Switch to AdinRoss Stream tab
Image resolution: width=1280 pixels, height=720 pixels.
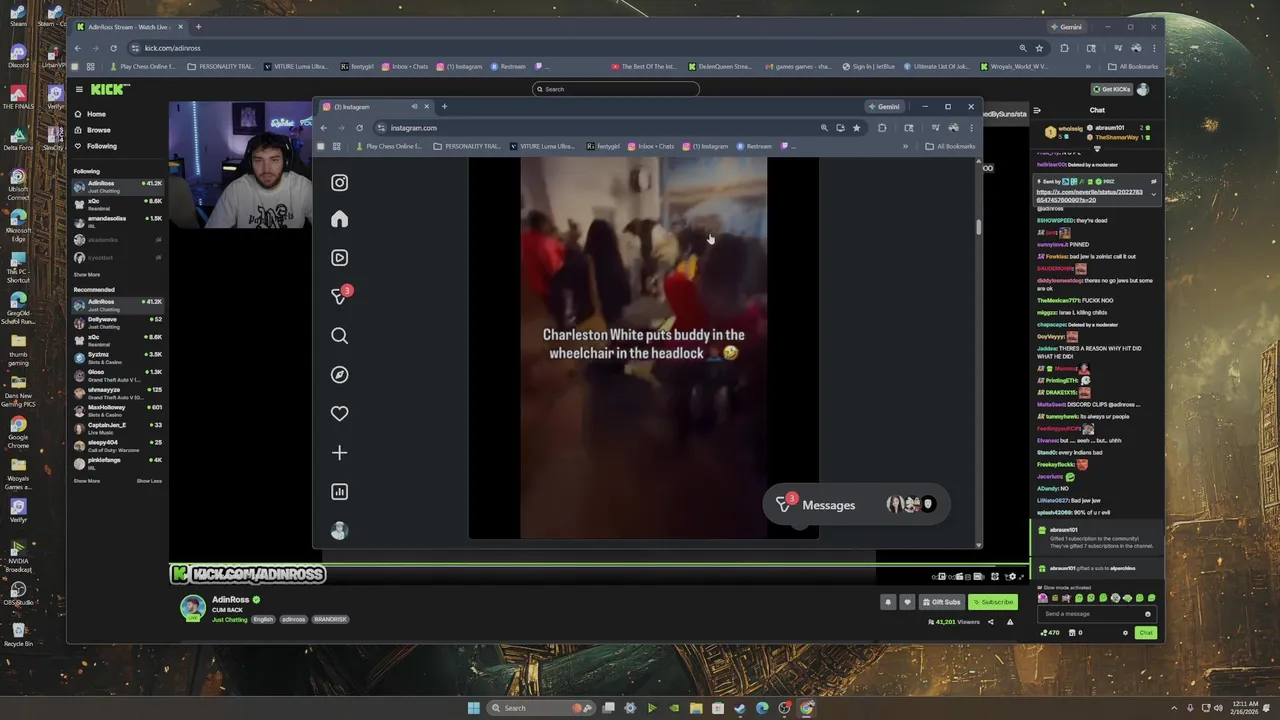point(131,27)
